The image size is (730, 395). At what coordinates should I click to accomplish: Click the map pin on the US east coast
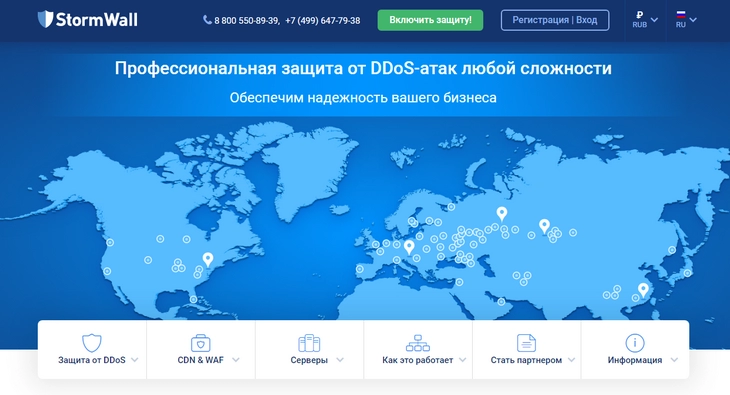[x=208, y=259]
